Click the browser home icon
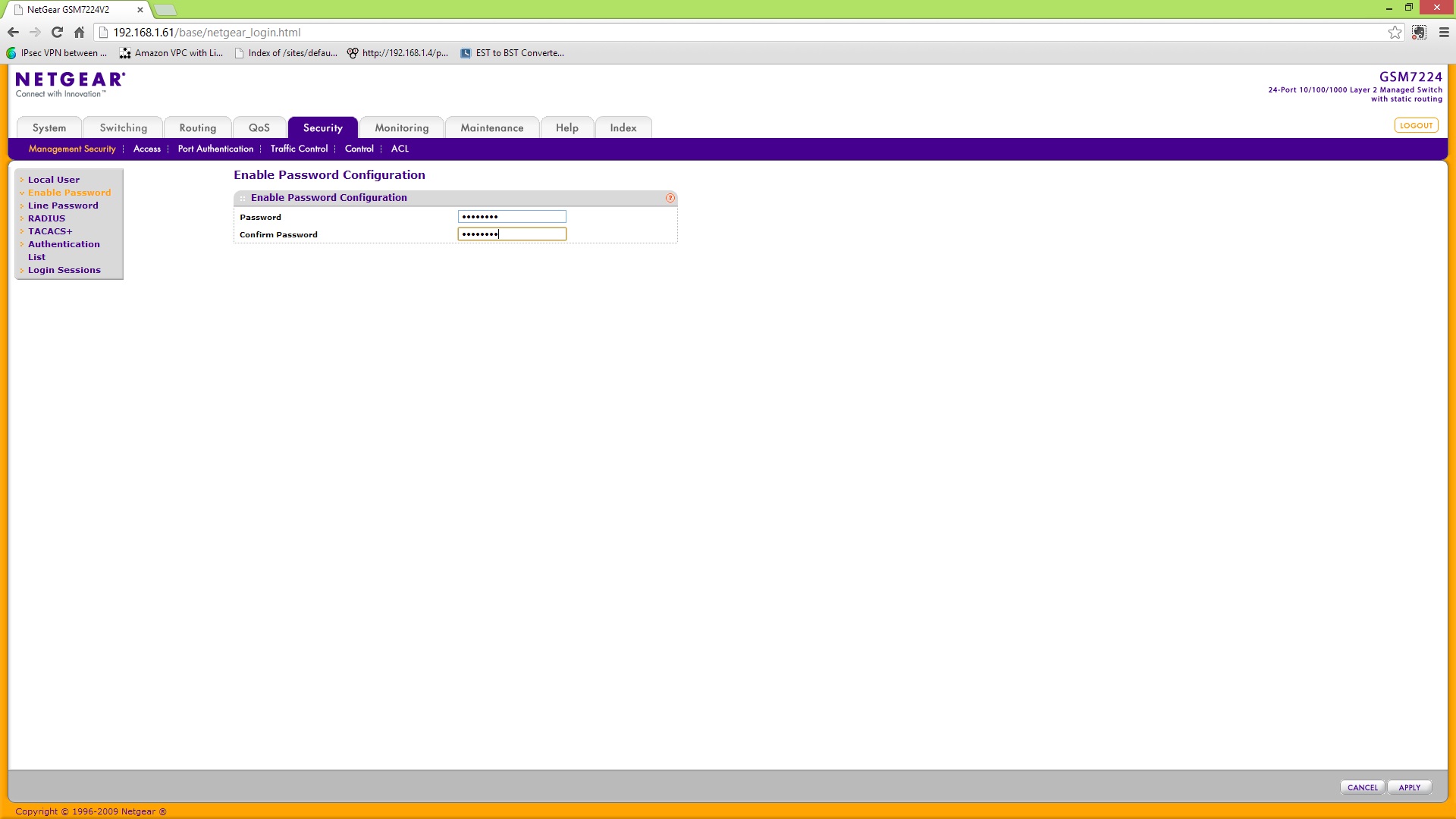1456x819 pixels. 79,33
